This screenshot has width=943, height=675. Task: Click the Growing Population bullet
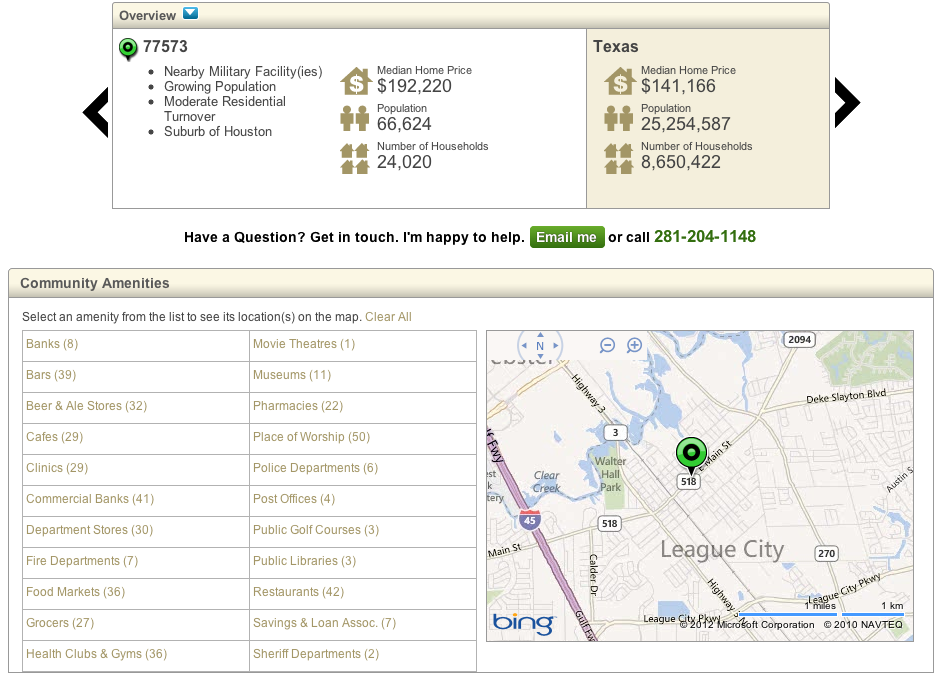tap(220, 87)
